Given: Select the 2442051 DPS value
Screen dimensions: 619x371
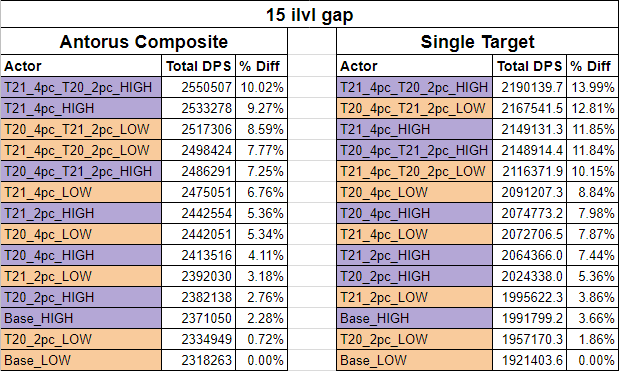Looking at the screenshot, I should tap(199, 234).
